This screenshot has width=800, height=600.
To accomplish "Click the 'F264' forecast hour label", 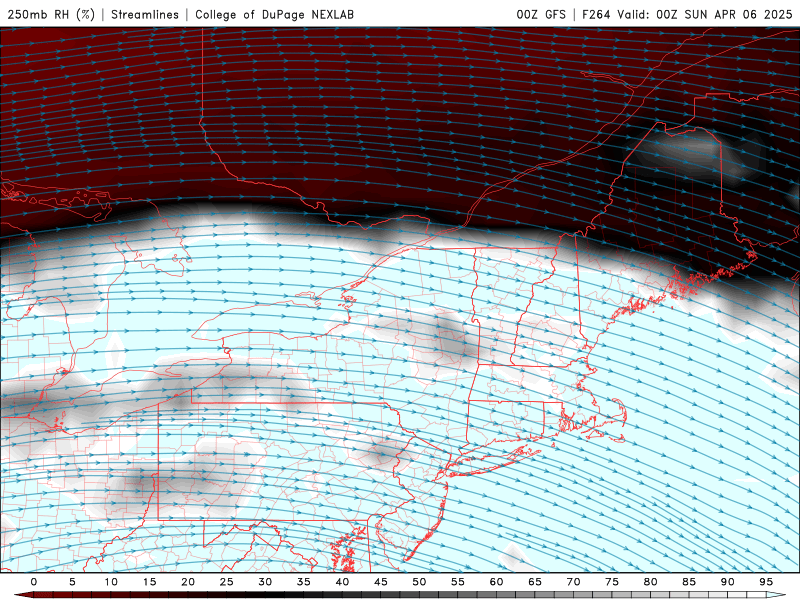I will tap(596, 14).
